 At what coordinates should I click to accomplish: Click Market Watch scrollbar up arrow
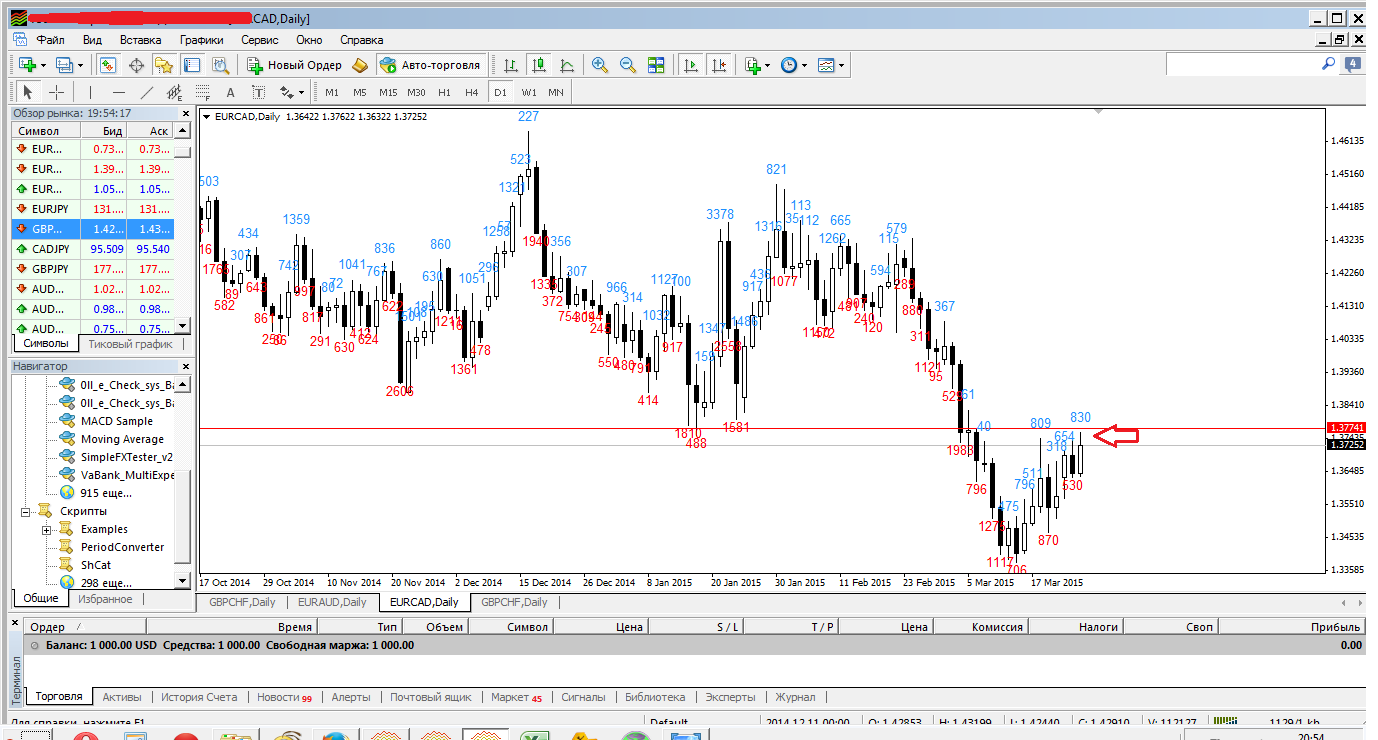[x=183, y=131]
